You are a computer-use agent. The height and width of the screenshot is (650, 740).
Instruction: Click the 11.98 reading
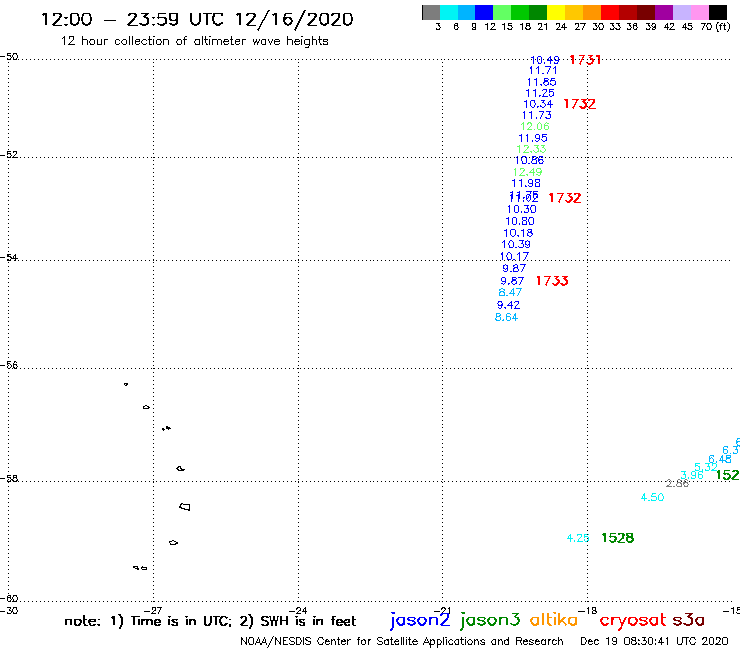click(x=526, y=184)
